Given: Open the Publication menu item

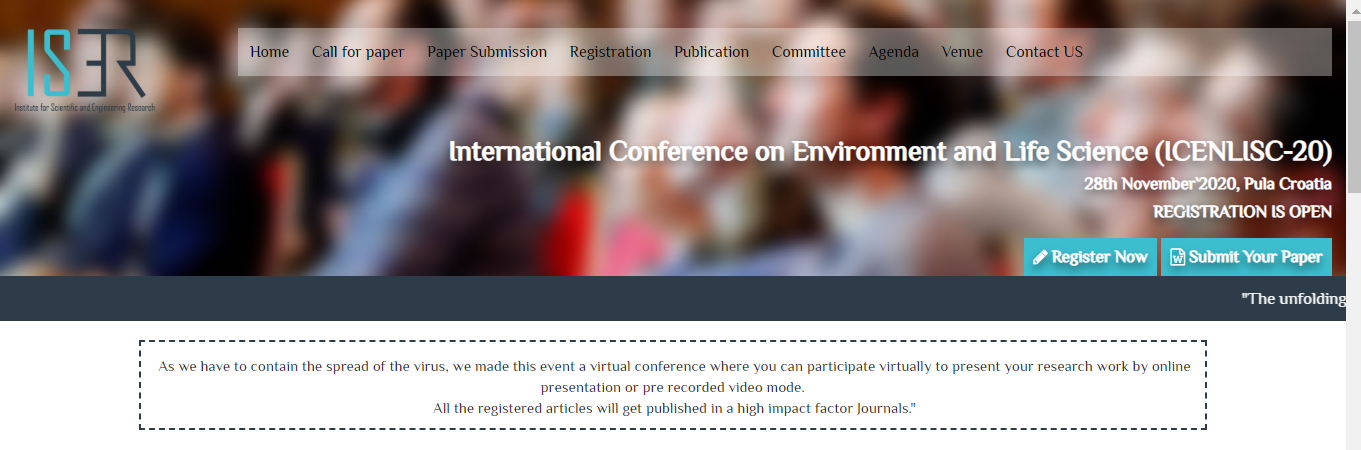Looking at the screenshot, I should [711, 52].
